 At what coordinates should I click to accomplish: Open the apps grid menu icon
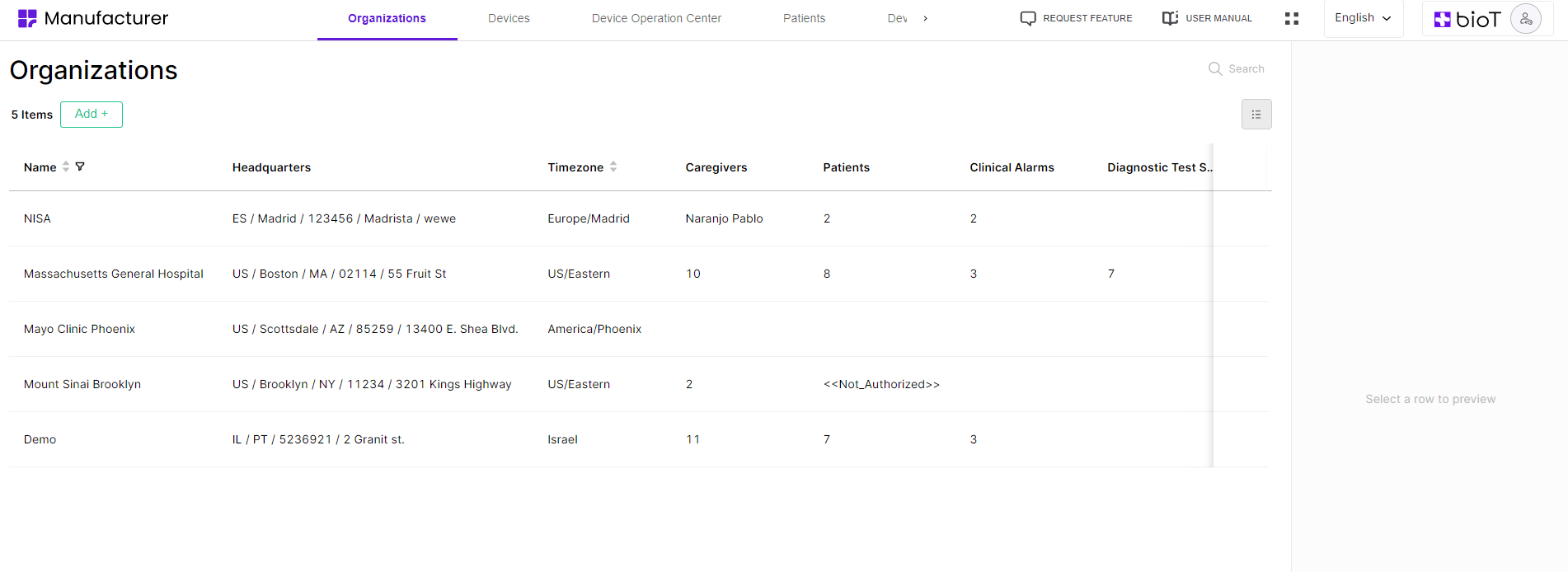point(1291,18)
